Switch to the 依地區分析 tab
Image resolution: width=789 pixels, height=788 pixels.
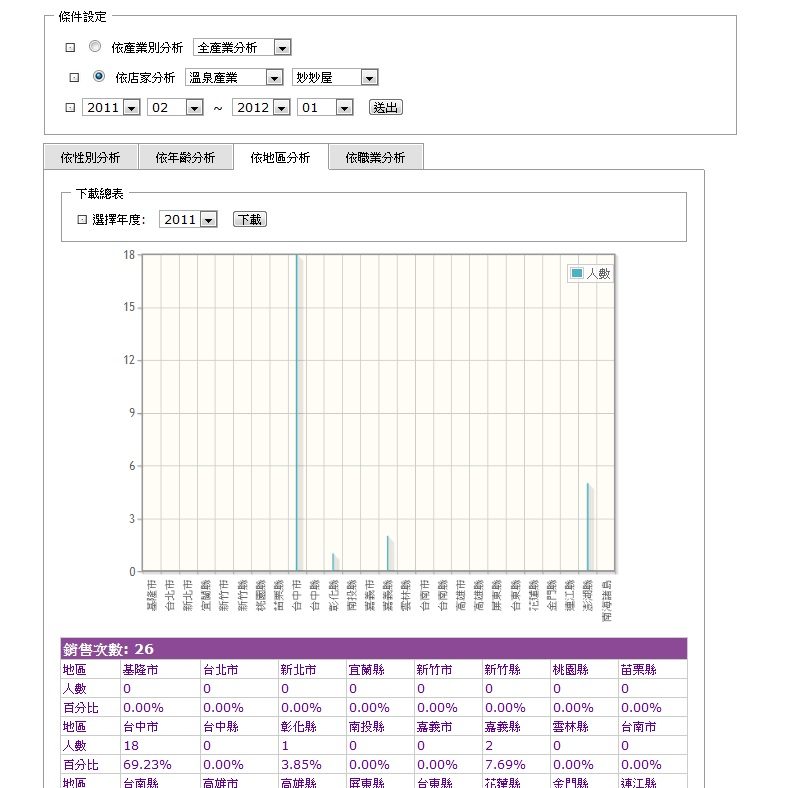click(280, 157)
